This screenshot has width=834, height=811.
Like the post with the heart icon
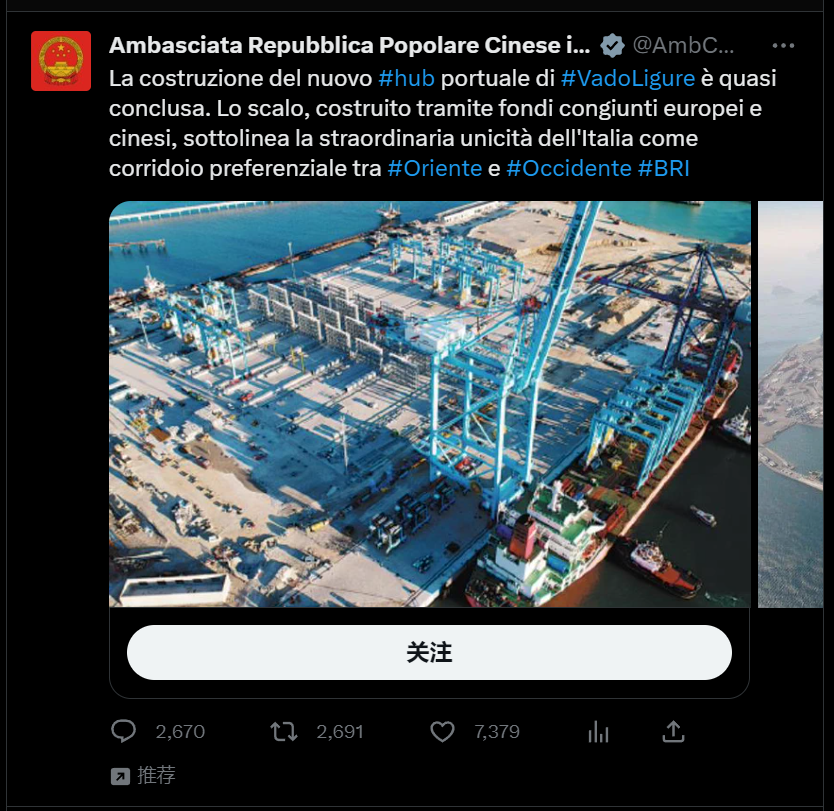(442, 732)
